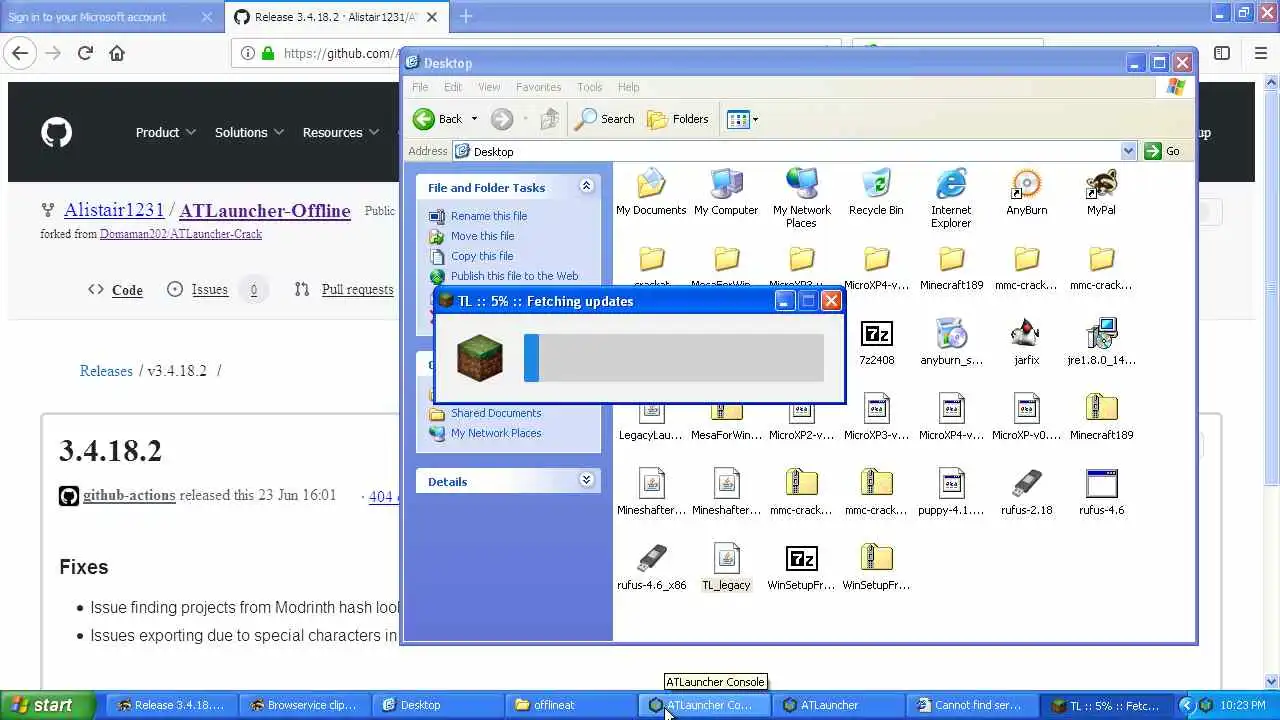1280x720 pixels.
Task: Select the TL_legacy jar file
Action: (726, 567)
